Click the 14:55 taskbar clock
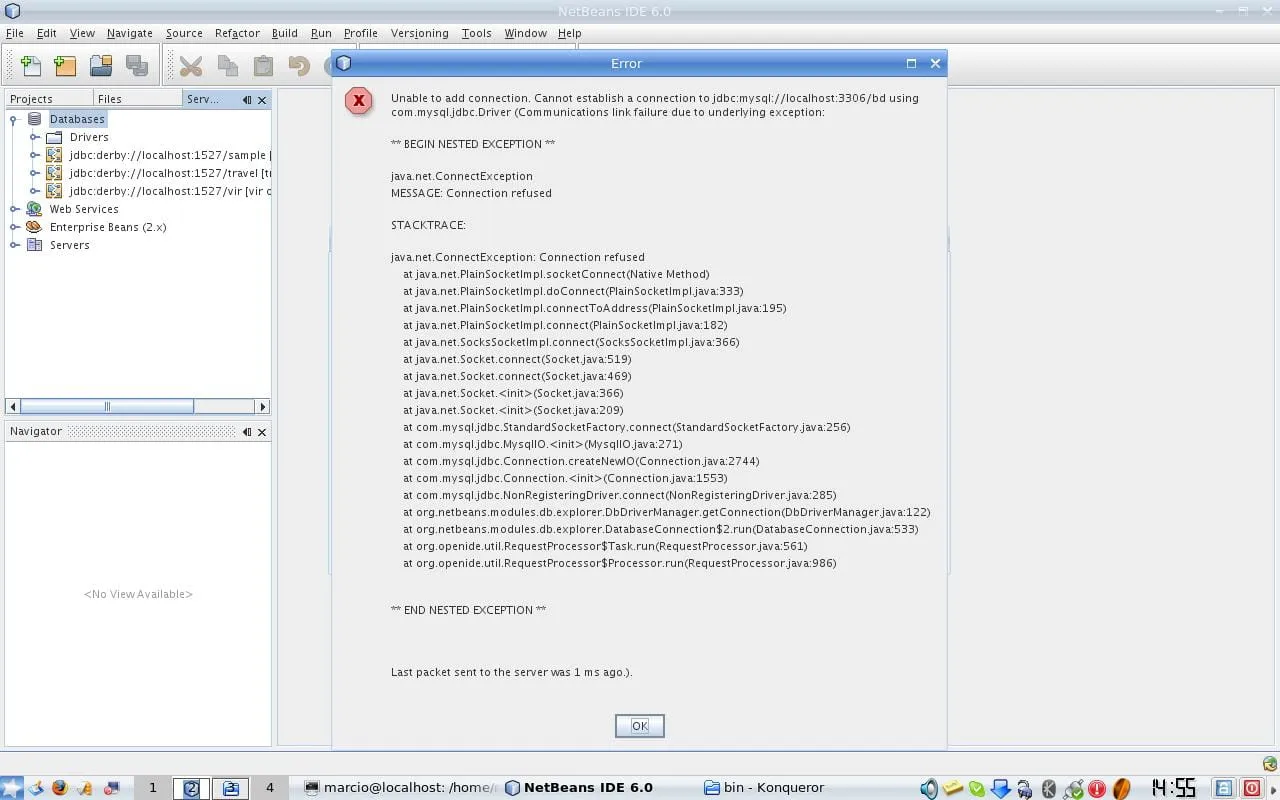1280x800 pixels. [x=1174, y=788]
